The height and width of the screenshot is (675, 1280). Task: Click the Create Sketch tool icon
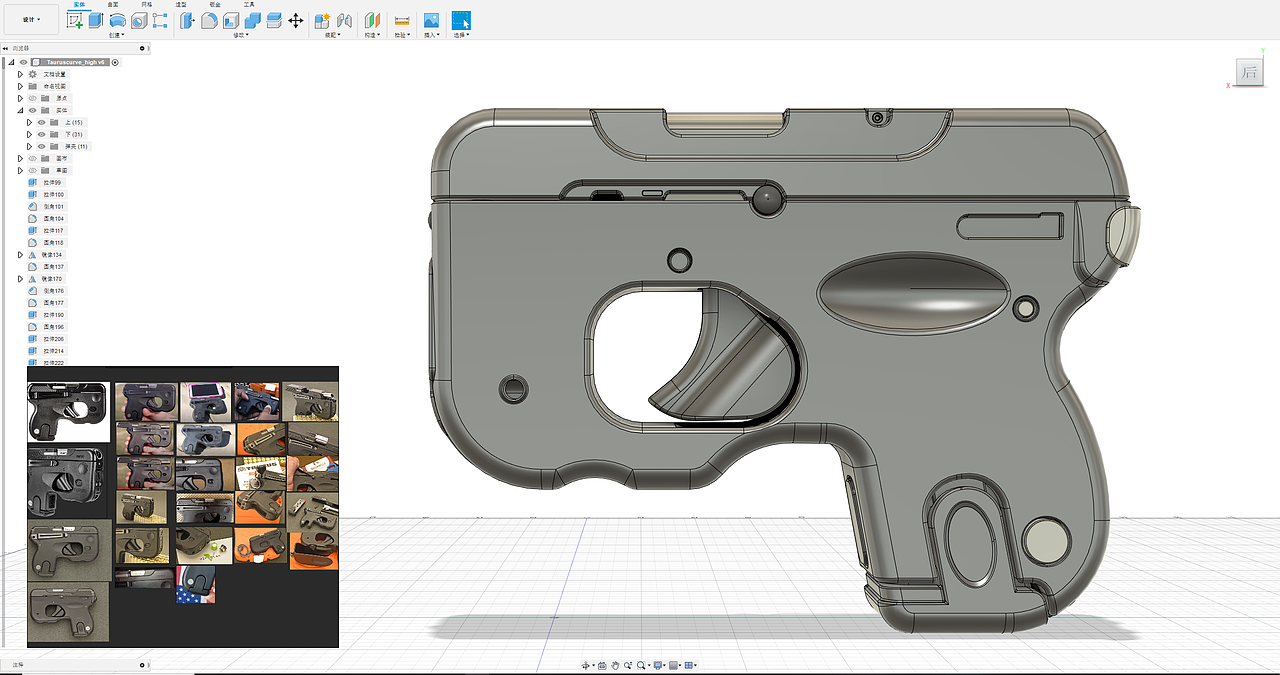pyautogui.click(x=75, y=20)
